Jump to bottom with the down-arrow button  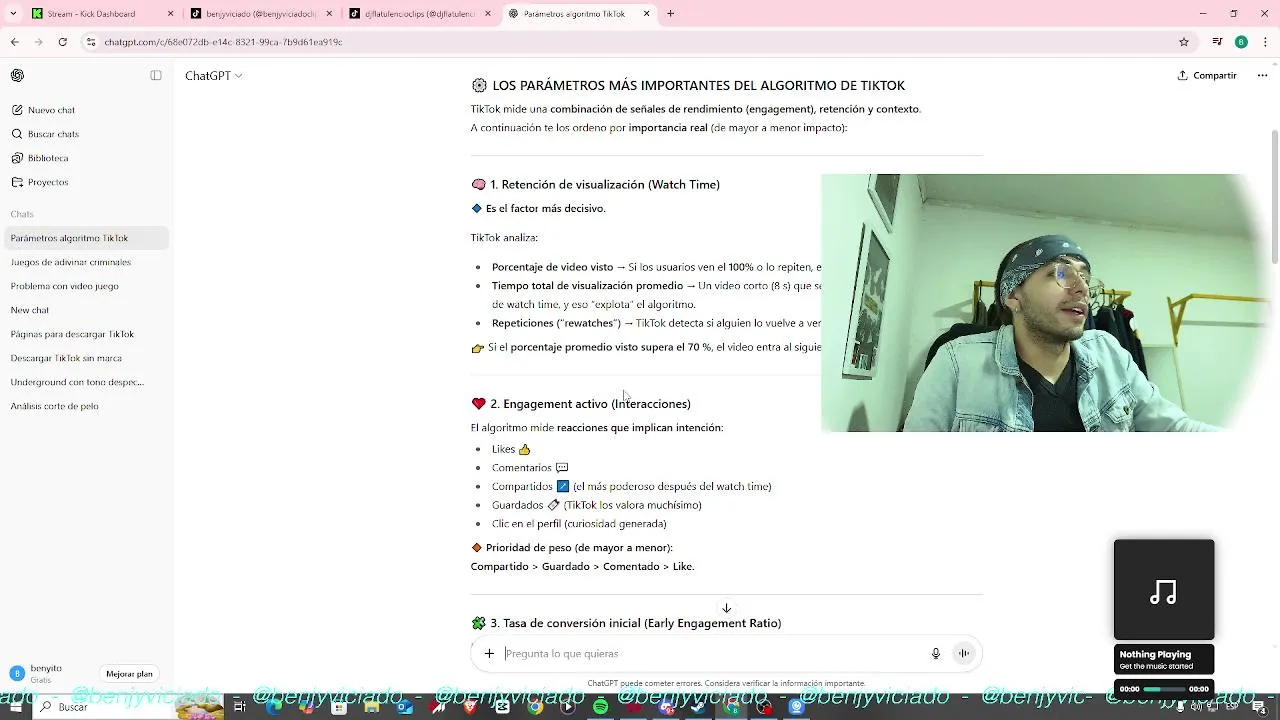tap(727, 608)
